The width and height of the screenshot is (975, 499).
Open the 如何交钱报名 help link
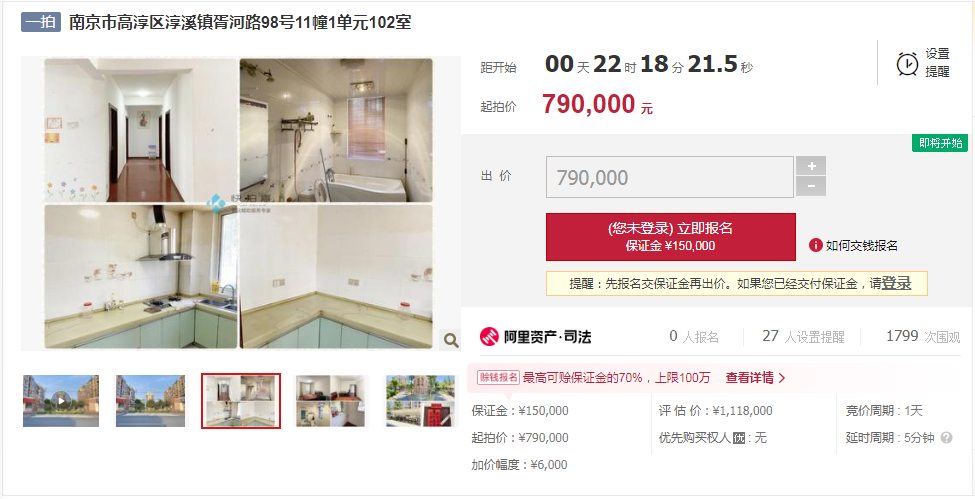861,246
